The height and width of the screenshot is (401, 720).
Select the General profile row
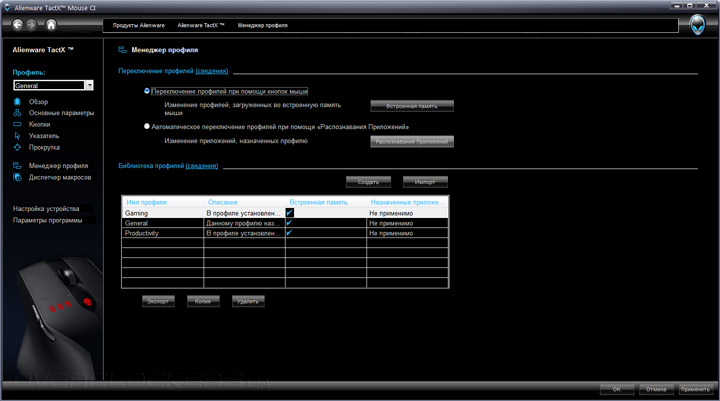(285, 223)
